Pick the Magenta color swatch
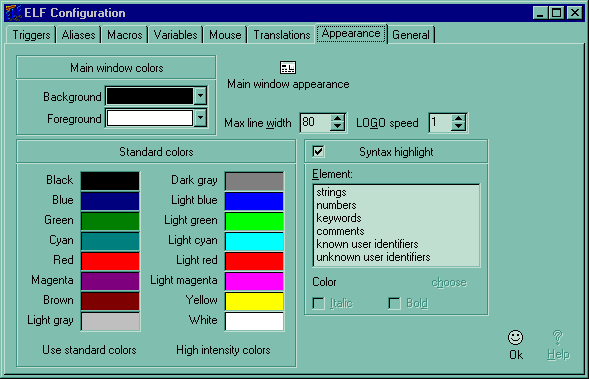 [x=110, y=281]
